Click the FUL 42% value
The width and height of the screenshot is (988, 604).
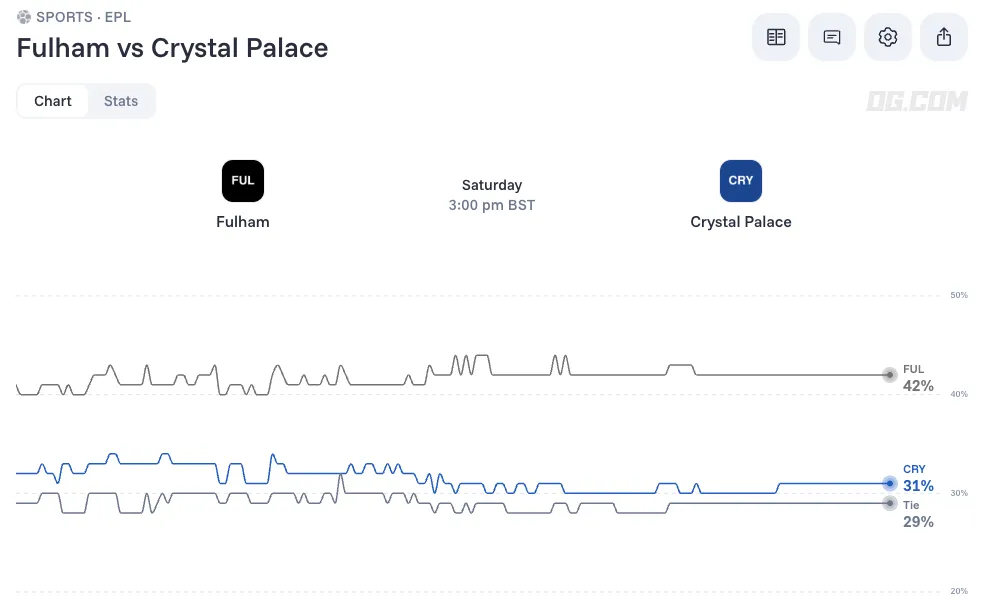(x=918, y=385)
